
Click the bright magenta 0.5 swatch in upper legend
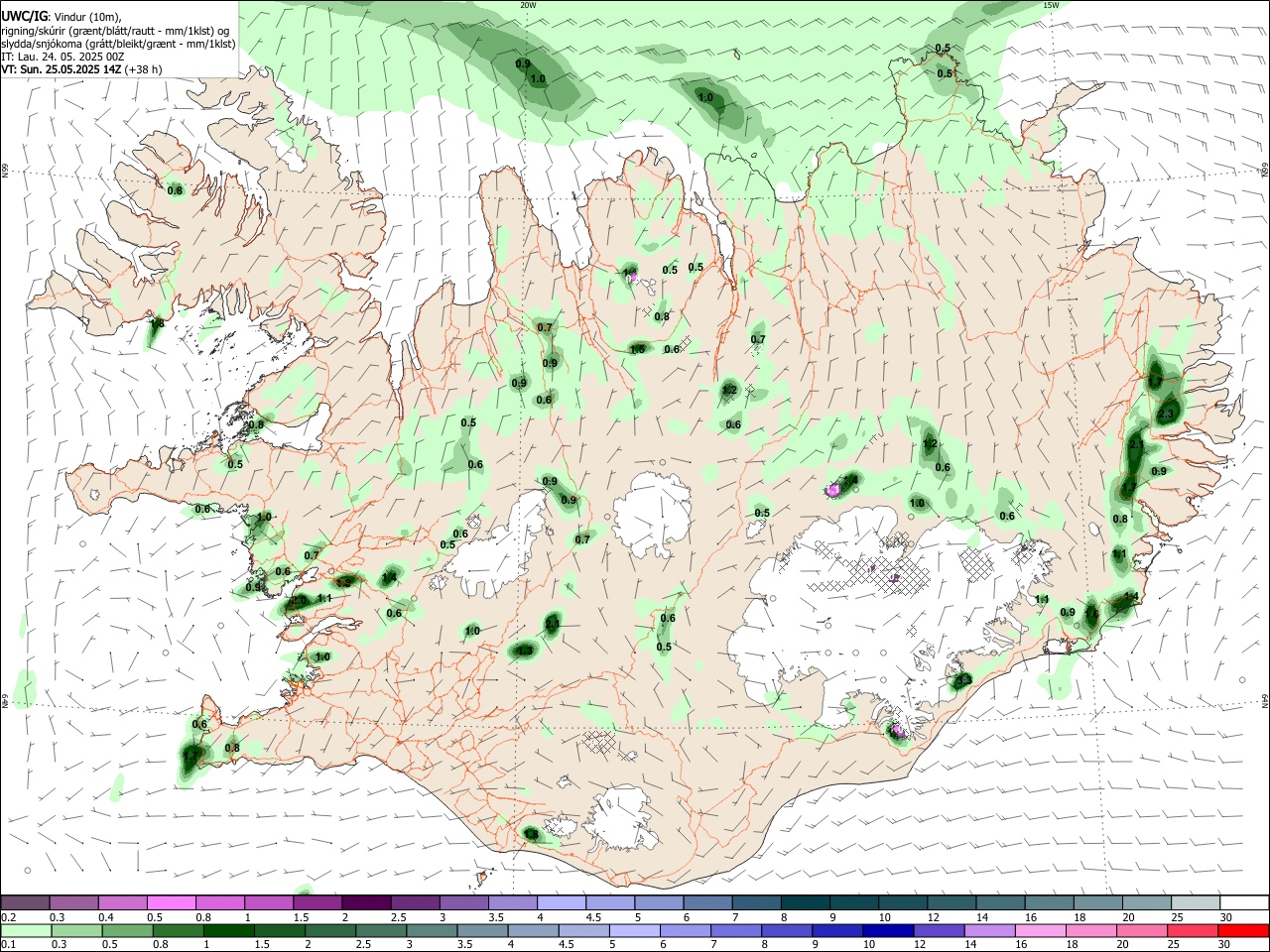point(171,903)
